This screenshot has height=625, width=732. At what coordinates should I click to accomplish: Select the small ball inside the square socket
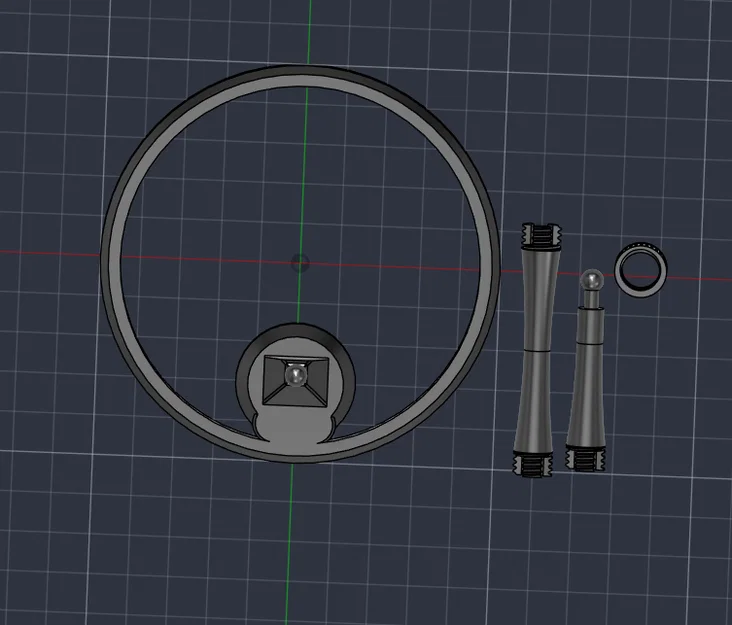(x=296, y=375)
